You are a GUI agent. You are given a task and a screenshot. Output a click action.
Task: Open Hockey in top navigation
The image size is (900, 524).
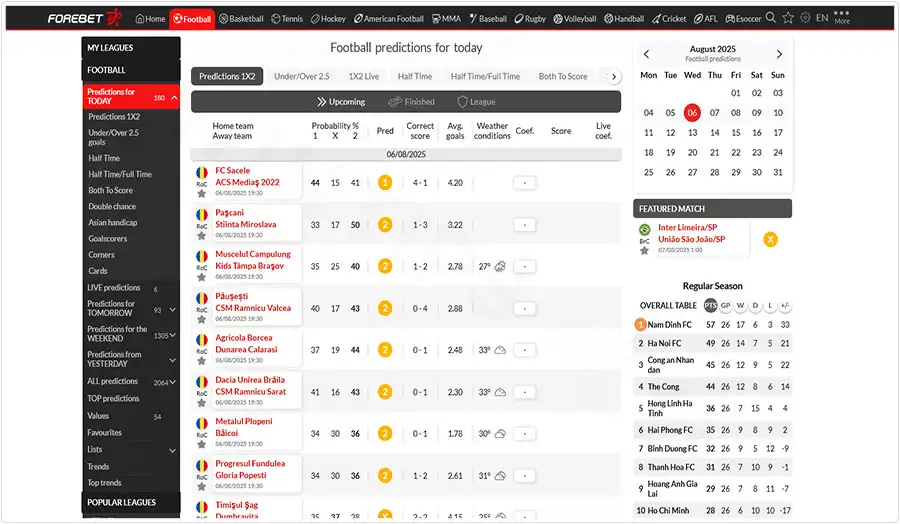point(328,18)
